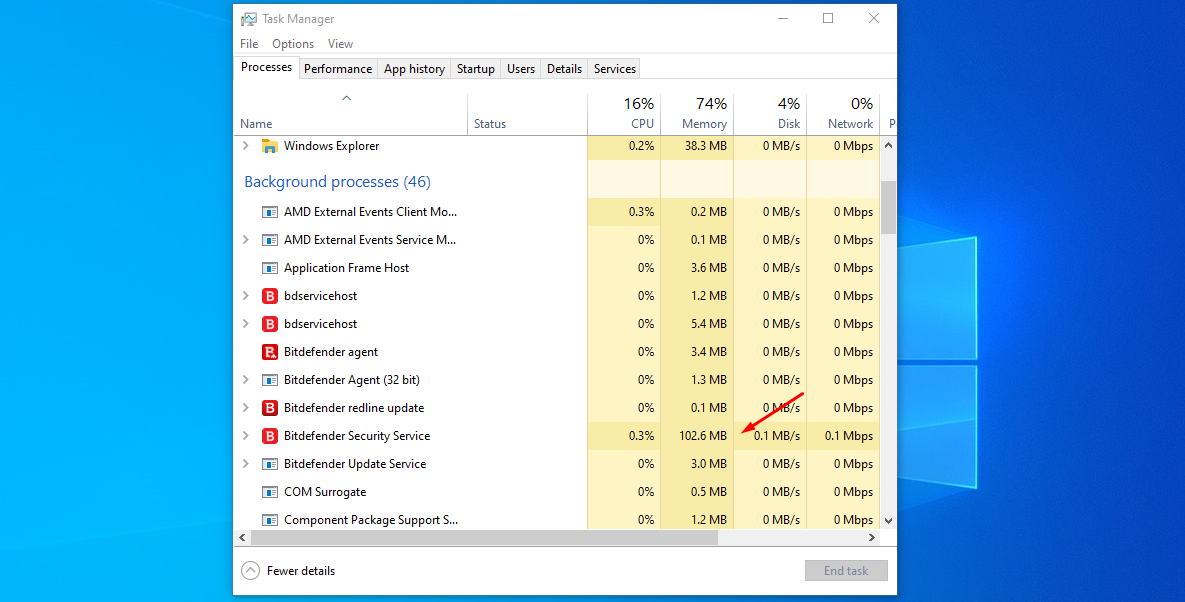The image size is (1185, 602).
Task: Click the horizontal scrollbar left arrow
Action: (x=242, y=538)
